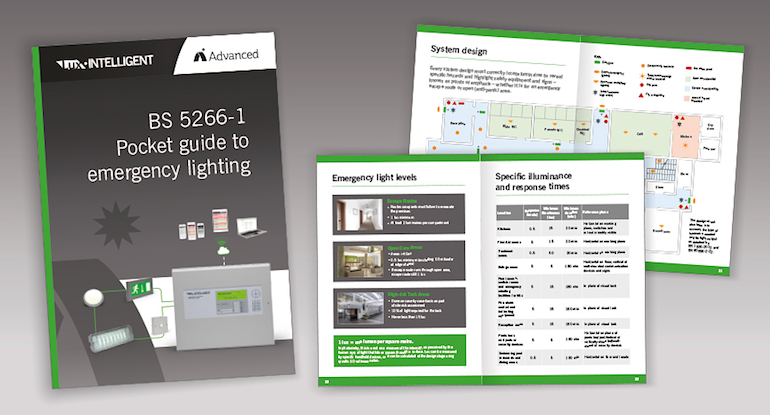Click the cloud Wi-Fi icon above panel

pyautogui.click(x=223, y=249)
